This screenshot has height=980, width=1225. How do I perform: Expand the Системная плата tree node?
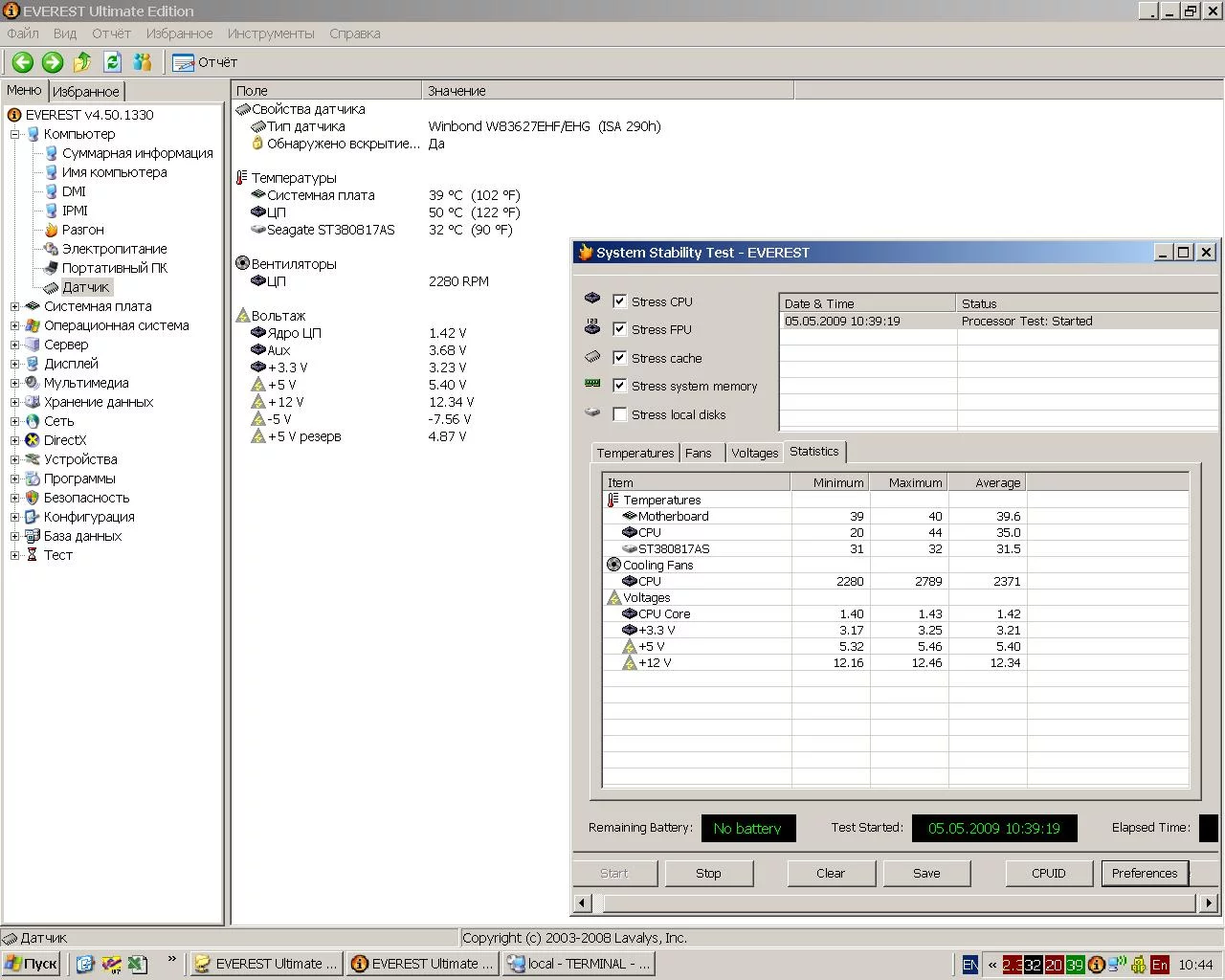14,306
